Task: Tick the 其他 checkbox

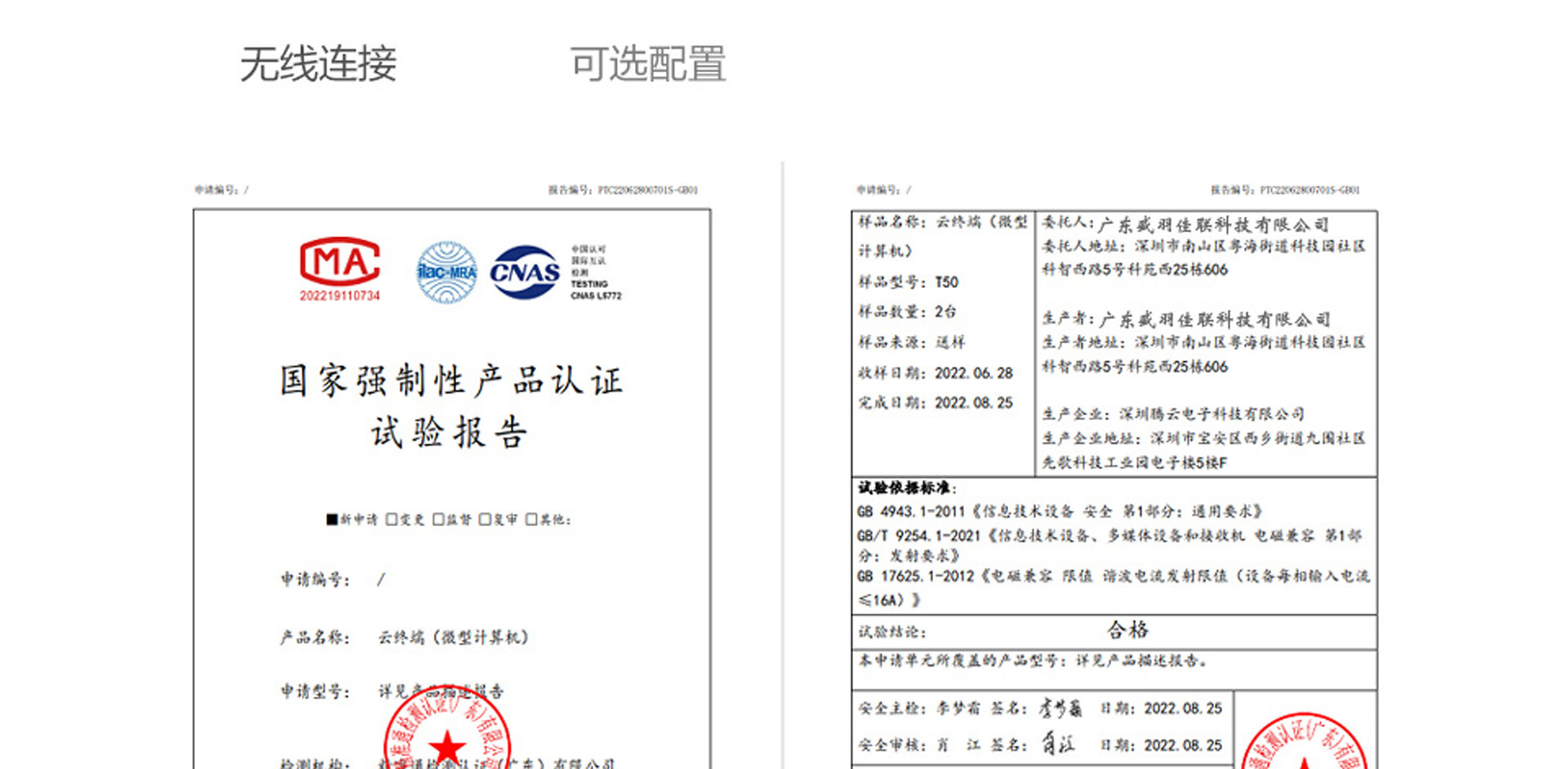Action: (531, 519)
